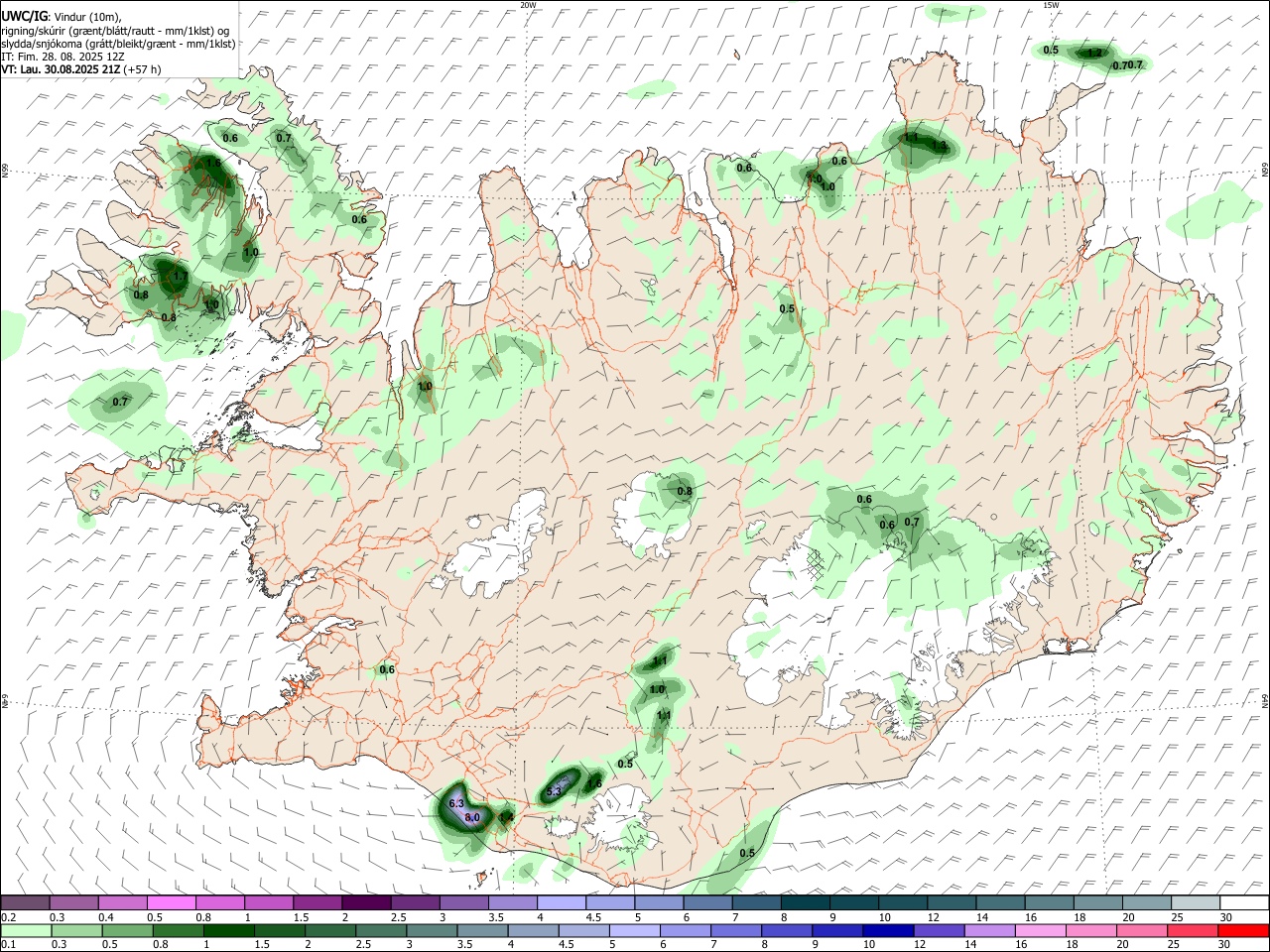Click the deep navy blue 10 rain swatch
This screenshot has height=952, width=1270.
click(888, 930)
